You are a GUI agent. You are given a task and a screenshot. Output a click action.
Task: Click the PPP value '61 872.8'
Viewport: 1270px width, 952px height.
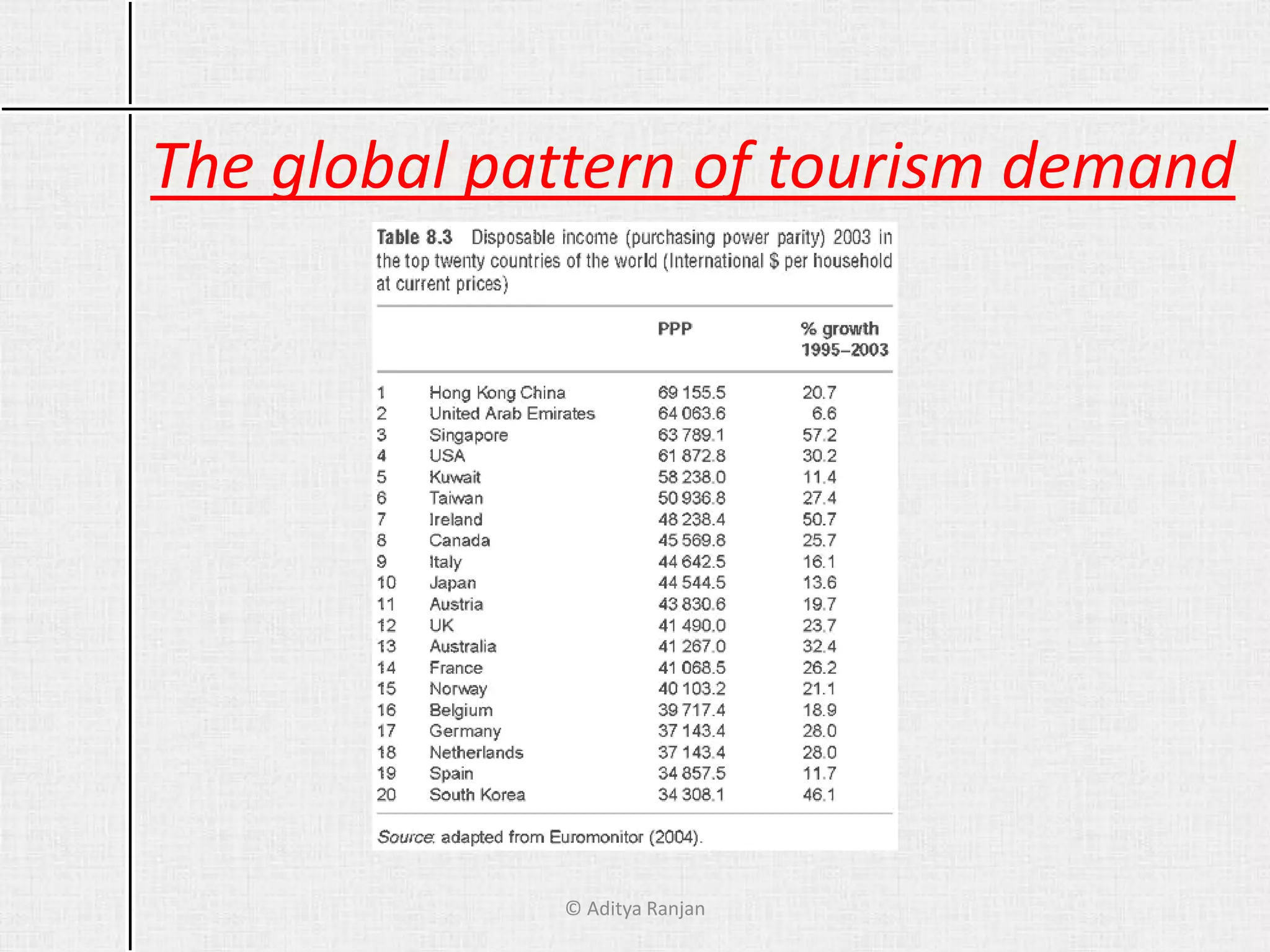pyautogui.click(x=691, y=456)
